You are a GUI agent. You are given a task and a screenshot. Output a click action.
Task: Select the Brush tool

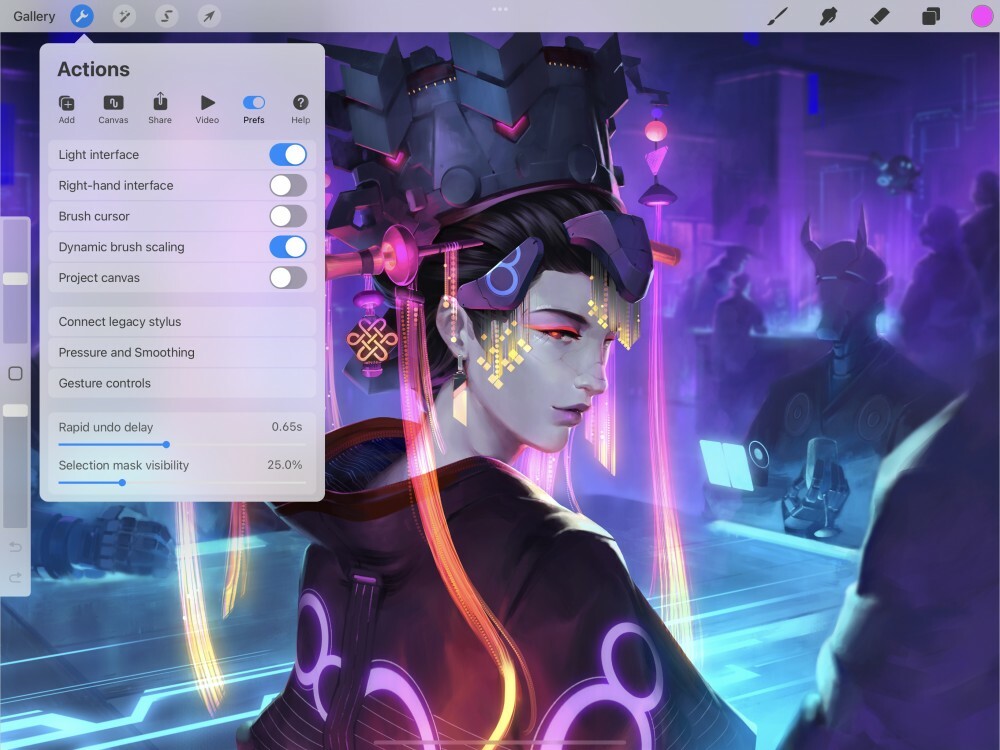click(777, 16)
